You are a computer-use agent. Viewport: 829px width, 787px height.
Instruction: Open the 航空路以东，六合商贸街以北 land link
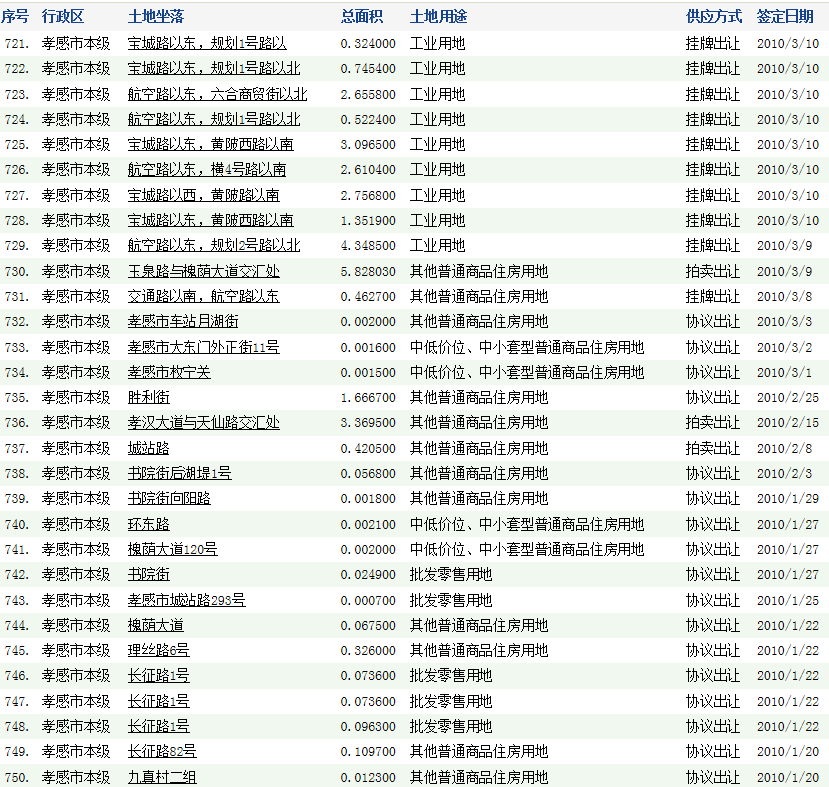tap(217, 94)
